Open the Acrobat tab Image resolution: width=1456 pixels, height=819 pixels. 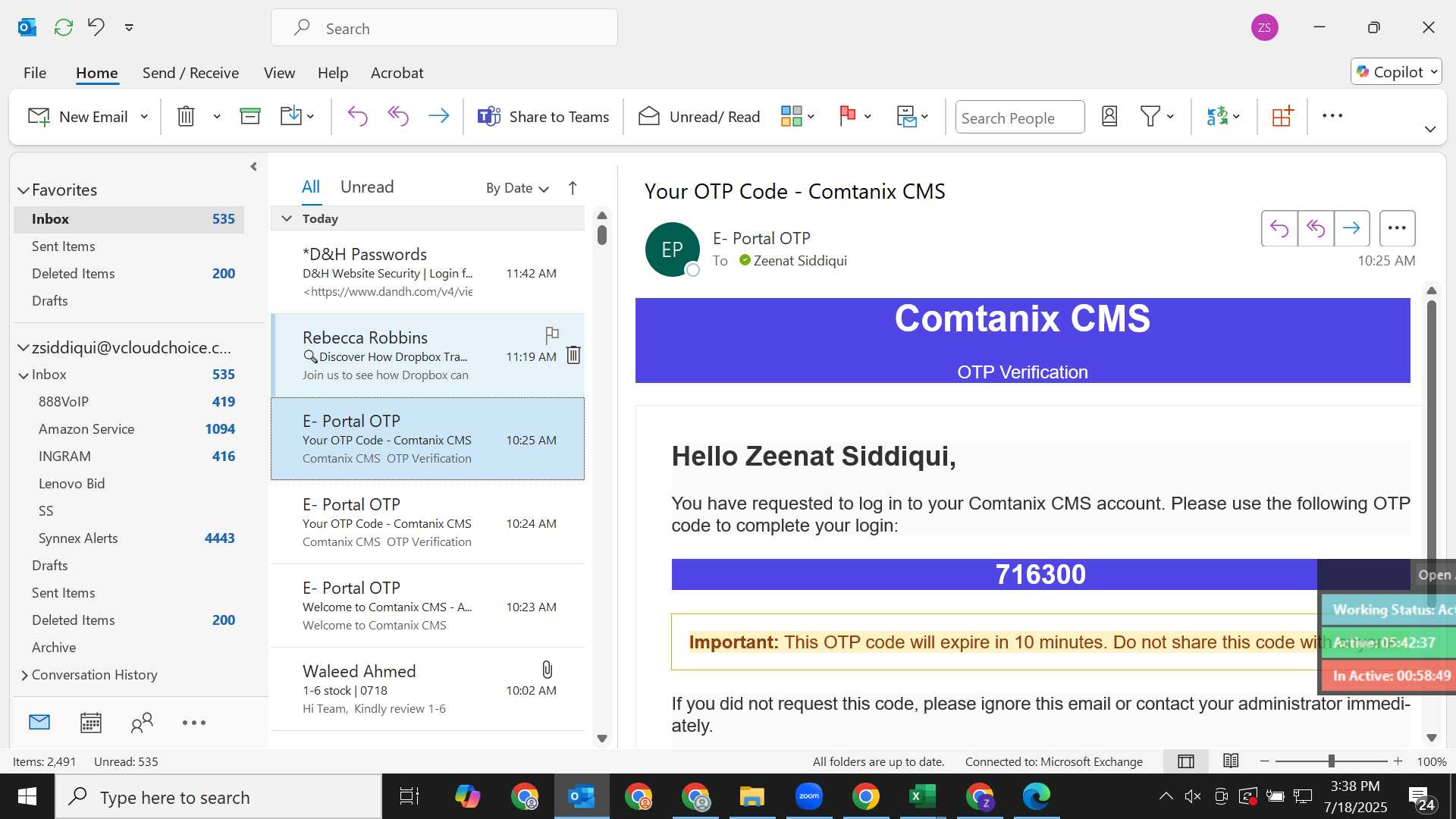397,73
